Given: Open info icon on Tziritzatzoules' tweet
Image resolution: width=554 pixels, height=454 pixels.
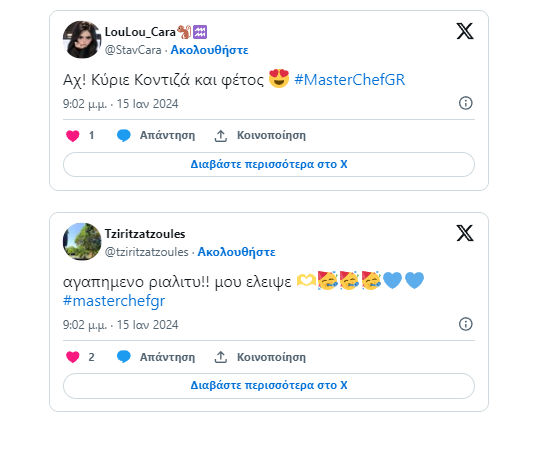Looking at the screenshot, I should [465, 324].
